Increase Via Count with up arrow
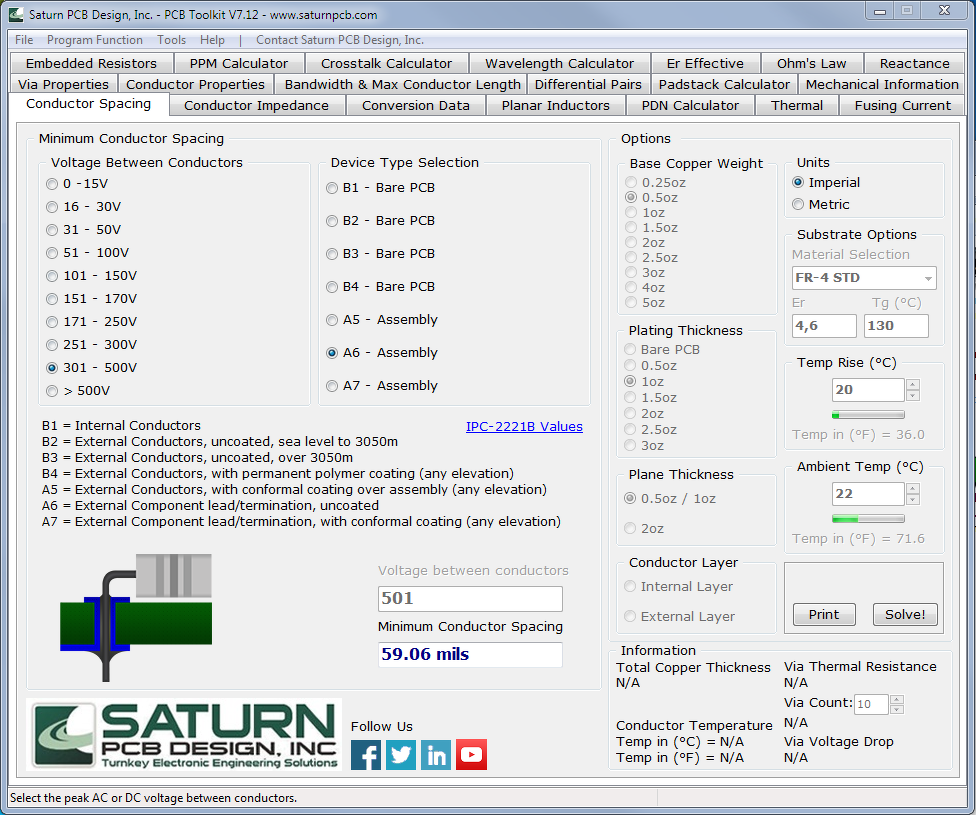This screenshot has width=976, height=815. pyautogui.click(x=897, y=699)
